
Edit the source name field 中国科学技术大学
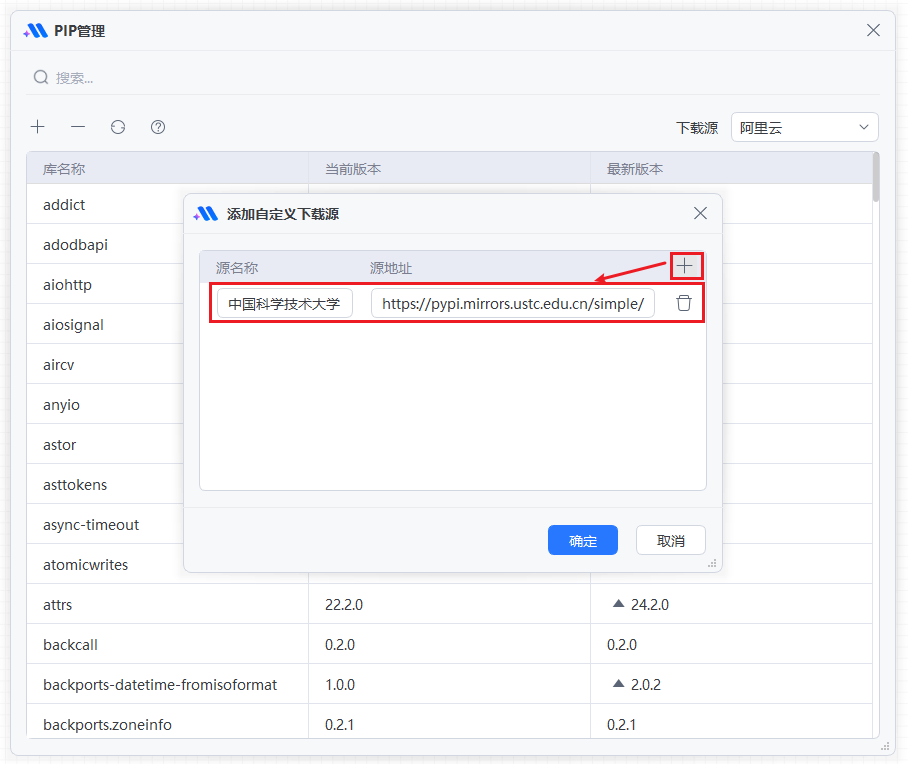coord(285,303)
